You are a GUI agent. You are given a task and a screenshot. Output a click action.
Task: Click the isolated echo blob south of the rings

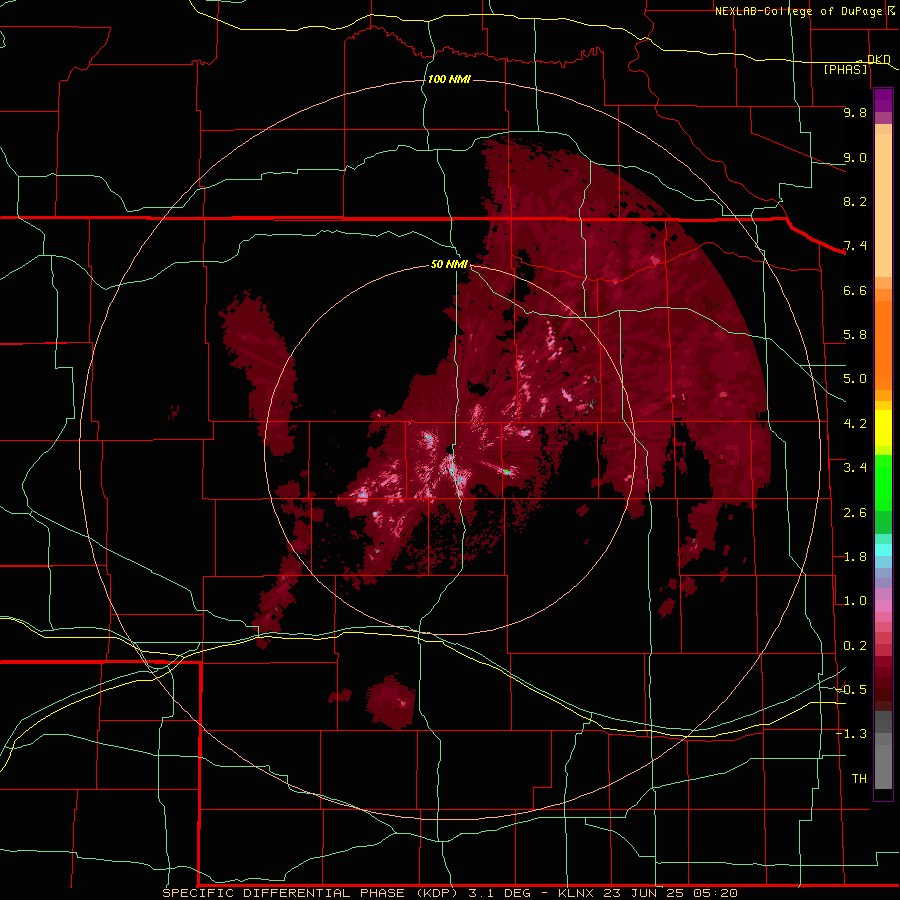[391, 703]
